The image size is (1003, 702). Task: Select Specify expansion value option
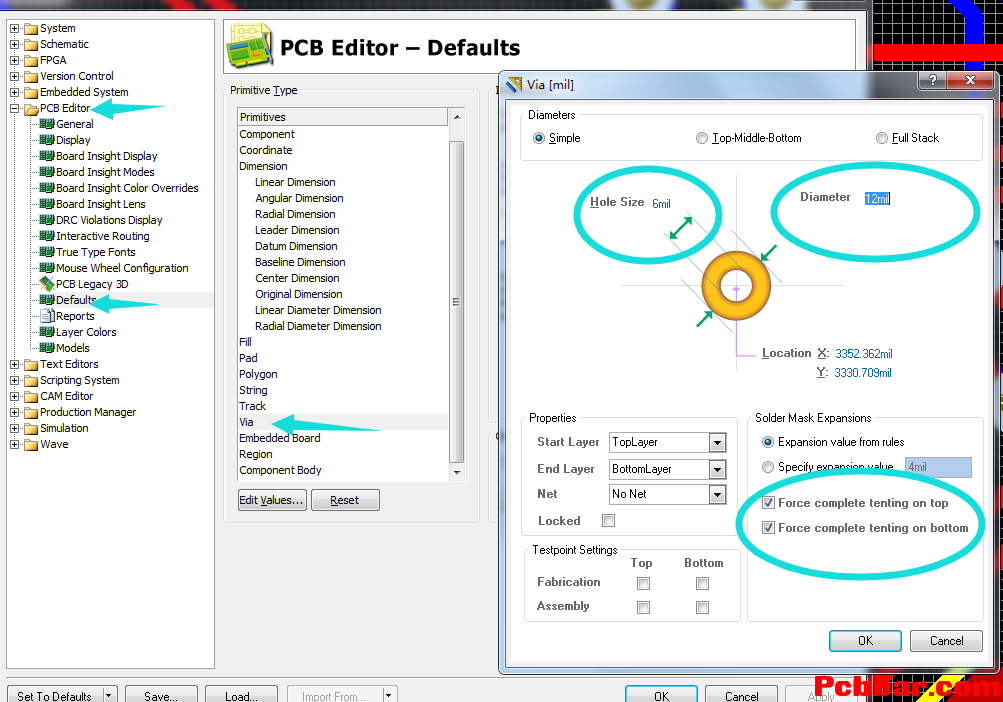(x=768, y=467)
